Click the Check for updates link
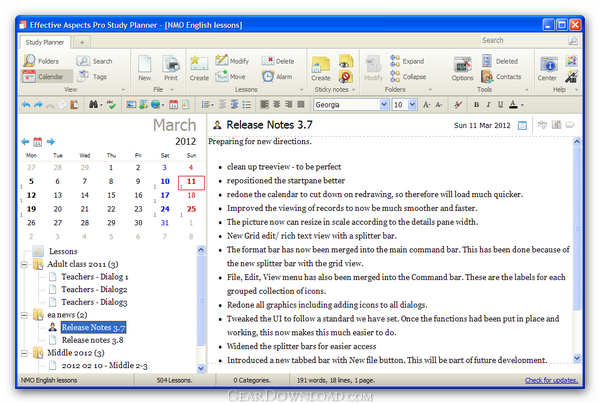The image size is (600, 404). click(x=551, y=380)
